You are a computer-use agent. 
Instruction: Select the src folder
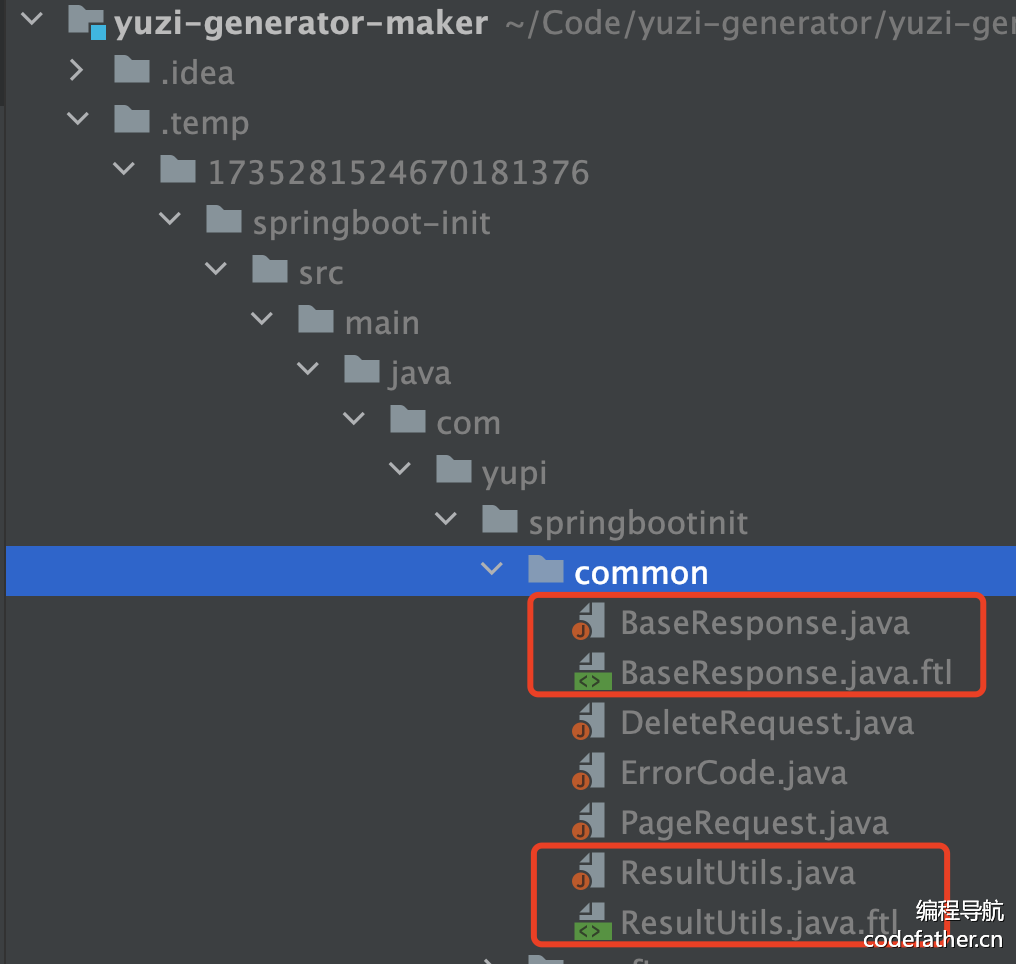coord(320,272)
